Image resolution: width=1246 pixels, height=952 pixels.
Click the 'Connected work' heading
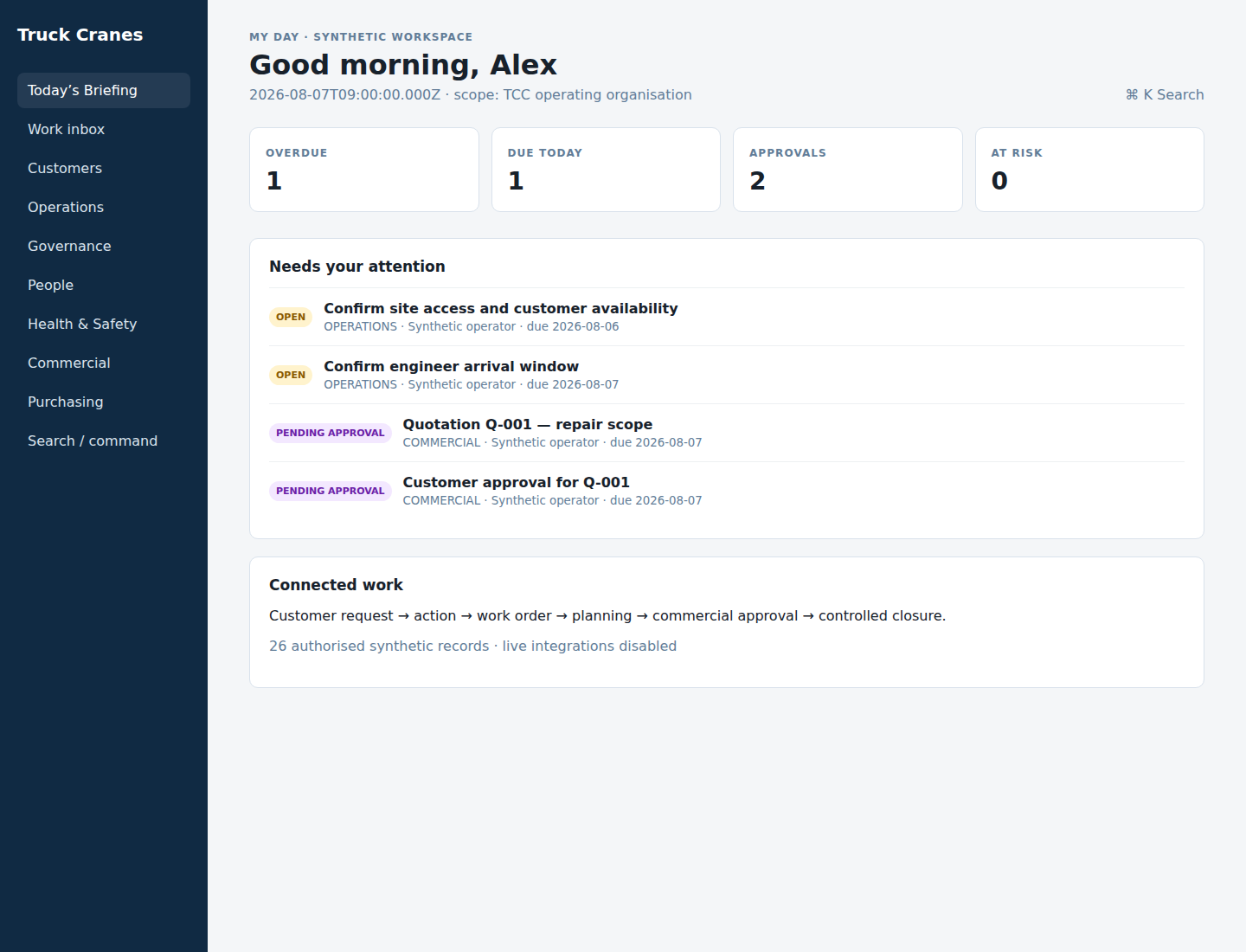tap(336, 585)
